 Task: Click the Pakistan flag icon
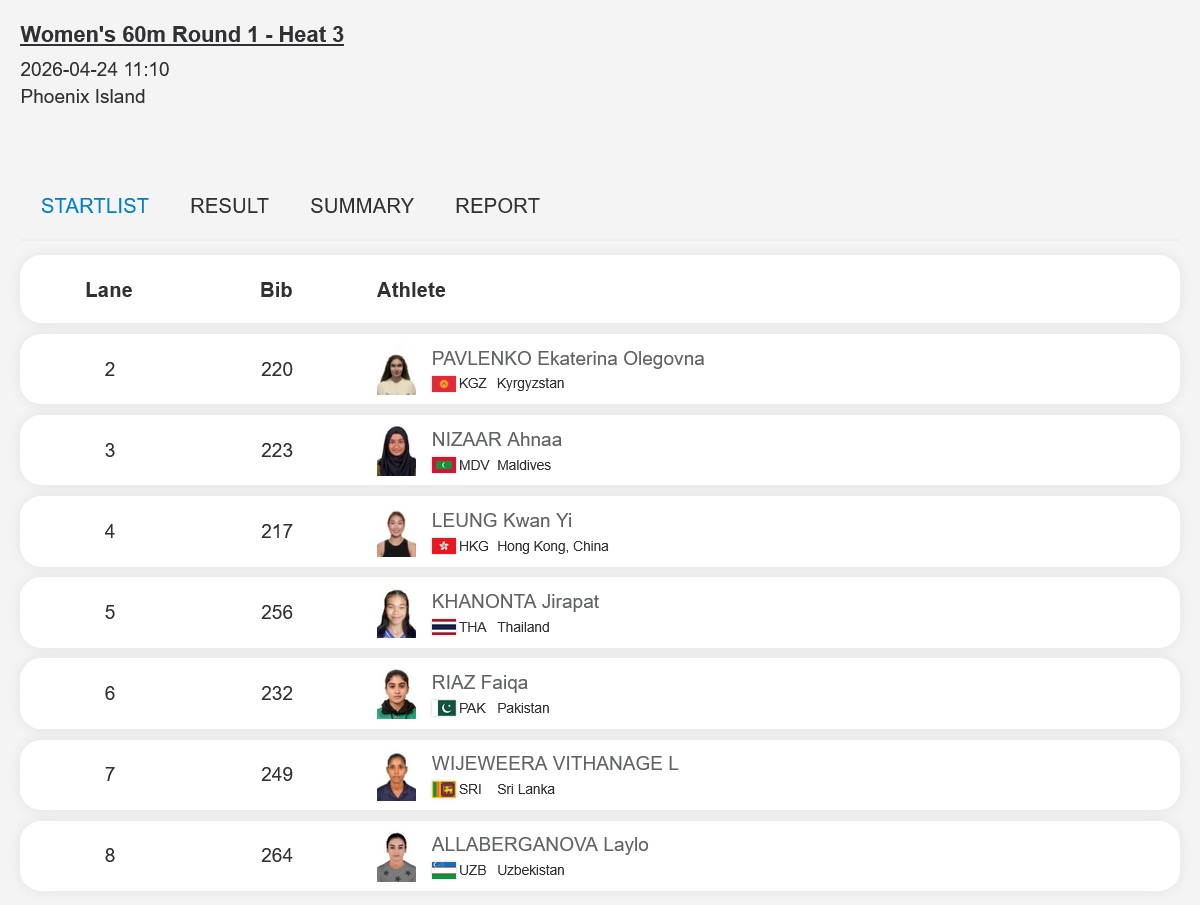point(443,708)
